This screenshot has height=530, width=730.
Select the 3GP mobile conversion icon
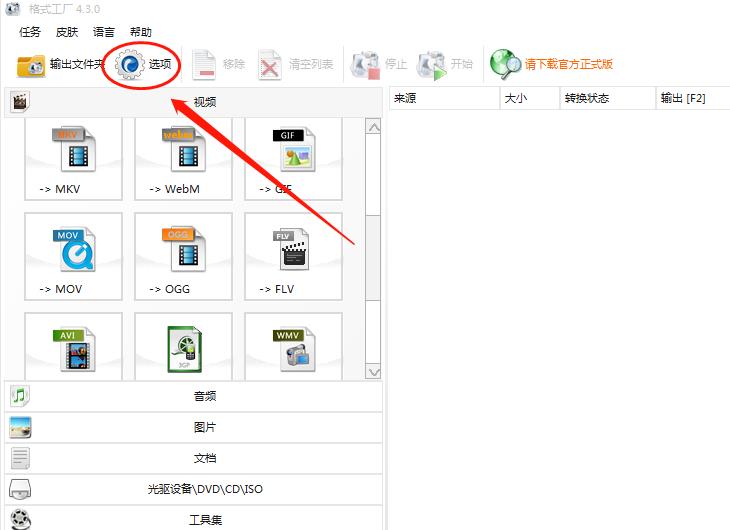(x=185, y=349)
